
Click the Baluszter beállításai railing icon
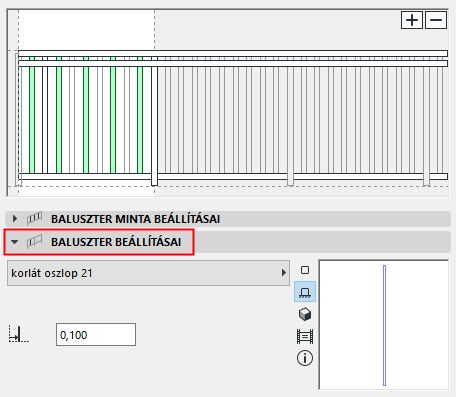[x=34, y=242]
